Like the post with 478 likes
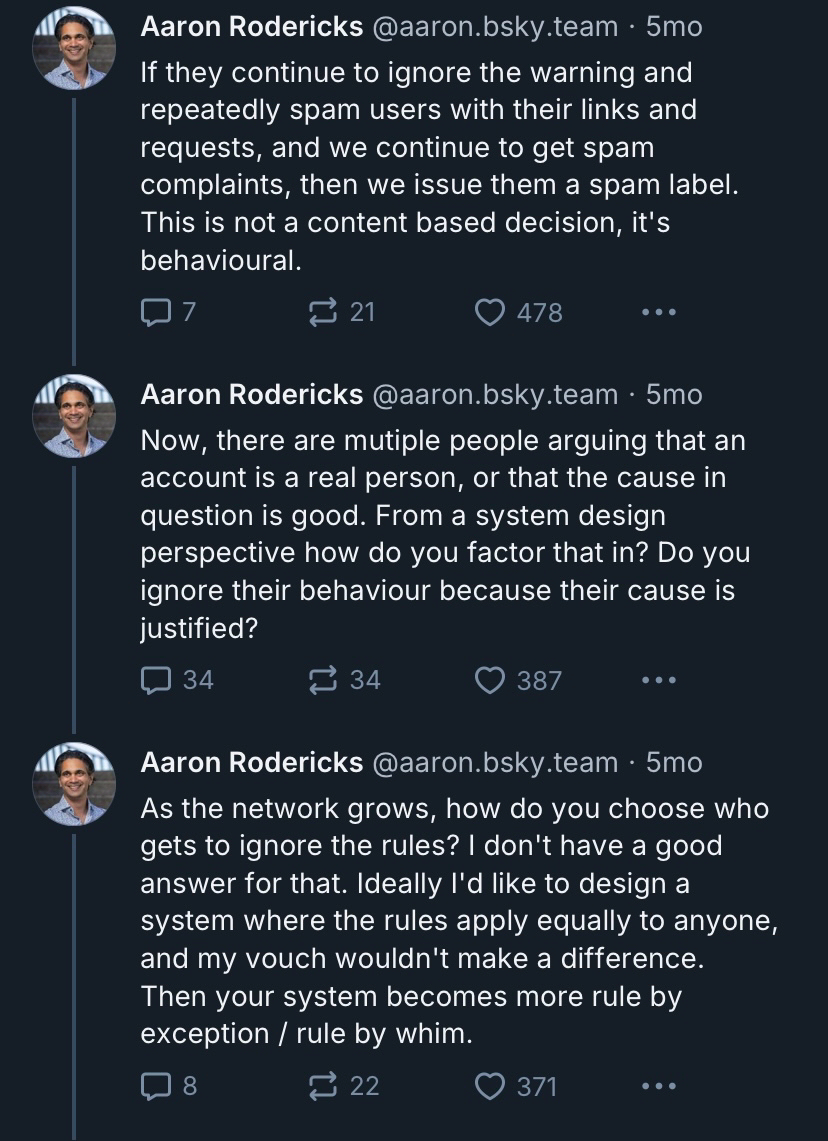Image resolution: width=828 pixels, height=1141 pixels. point(489,313)
